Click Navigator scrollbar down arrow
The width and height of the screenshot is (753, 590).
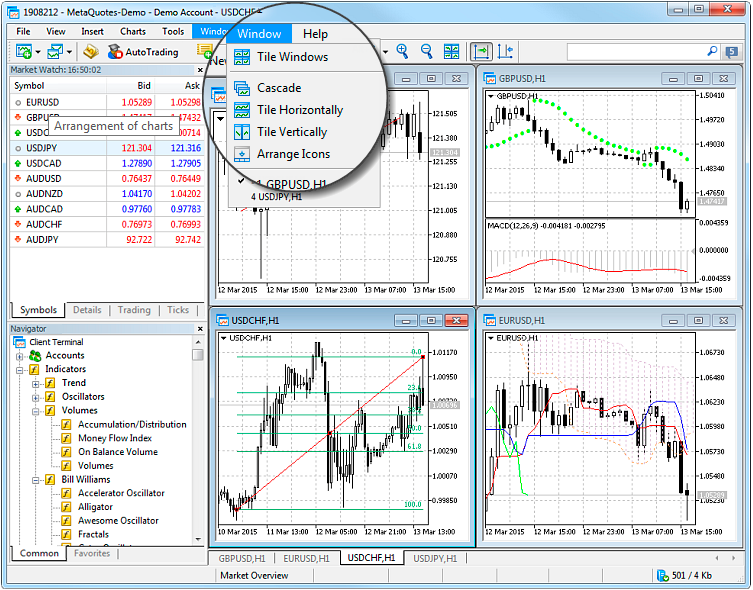tap(198, 540)
